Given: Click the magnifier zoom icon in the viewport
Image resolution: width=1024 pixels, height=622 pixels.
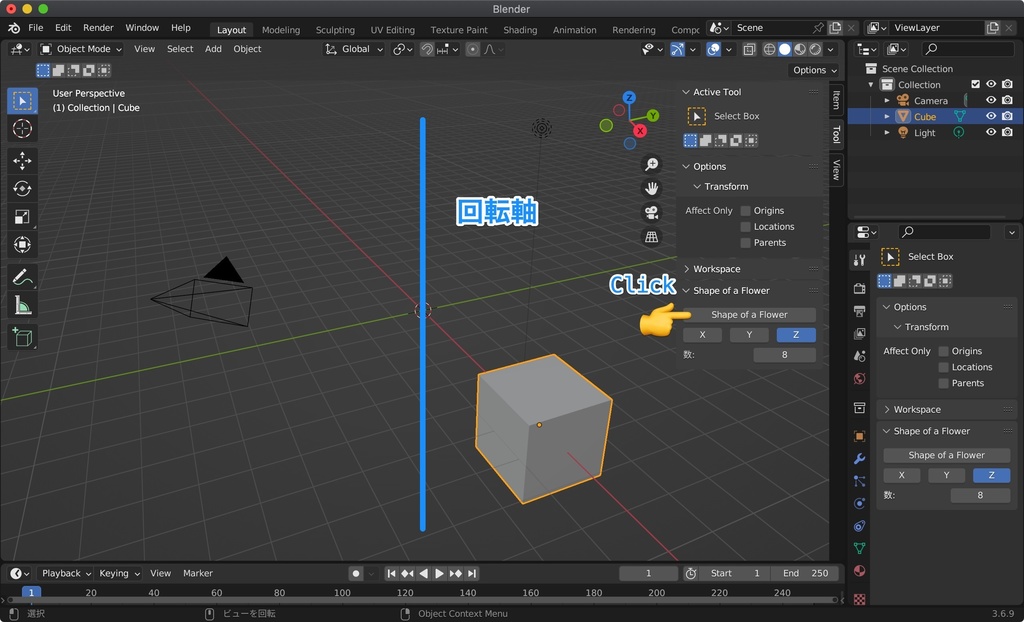Looking at the screenshot, I should coord(652,164).
